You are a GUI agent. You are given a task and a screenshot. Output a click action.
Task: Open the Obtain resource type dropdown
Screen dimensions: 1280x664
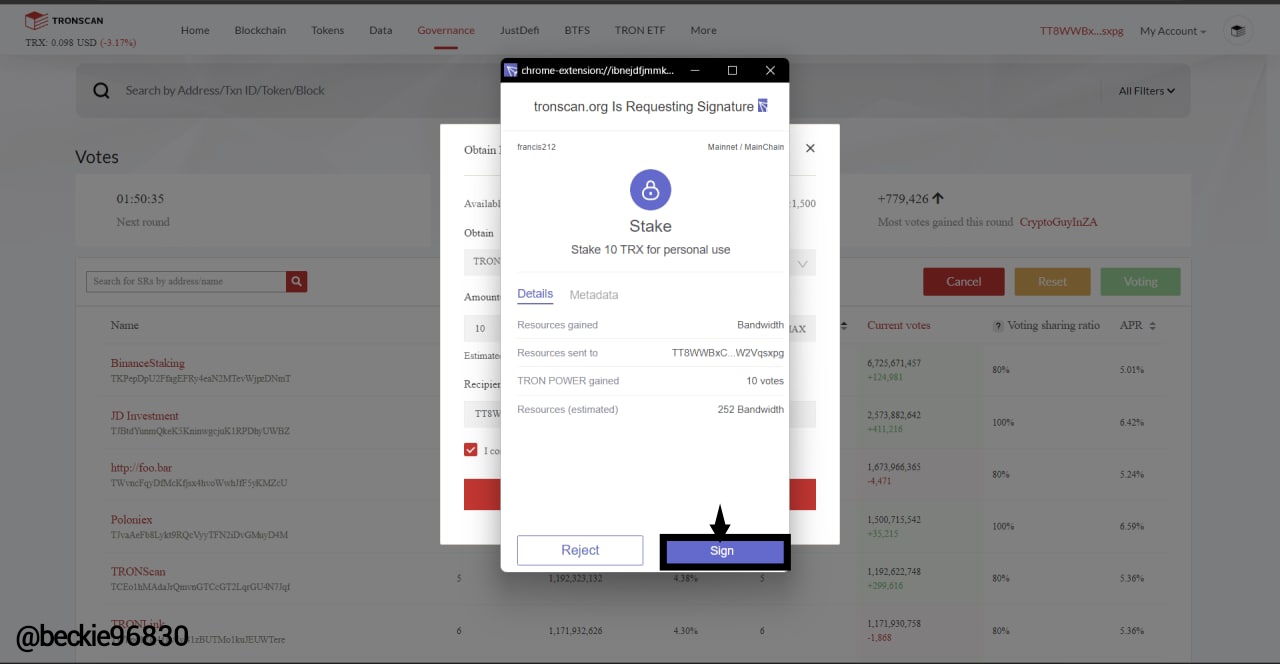click(x=801, y=263)
